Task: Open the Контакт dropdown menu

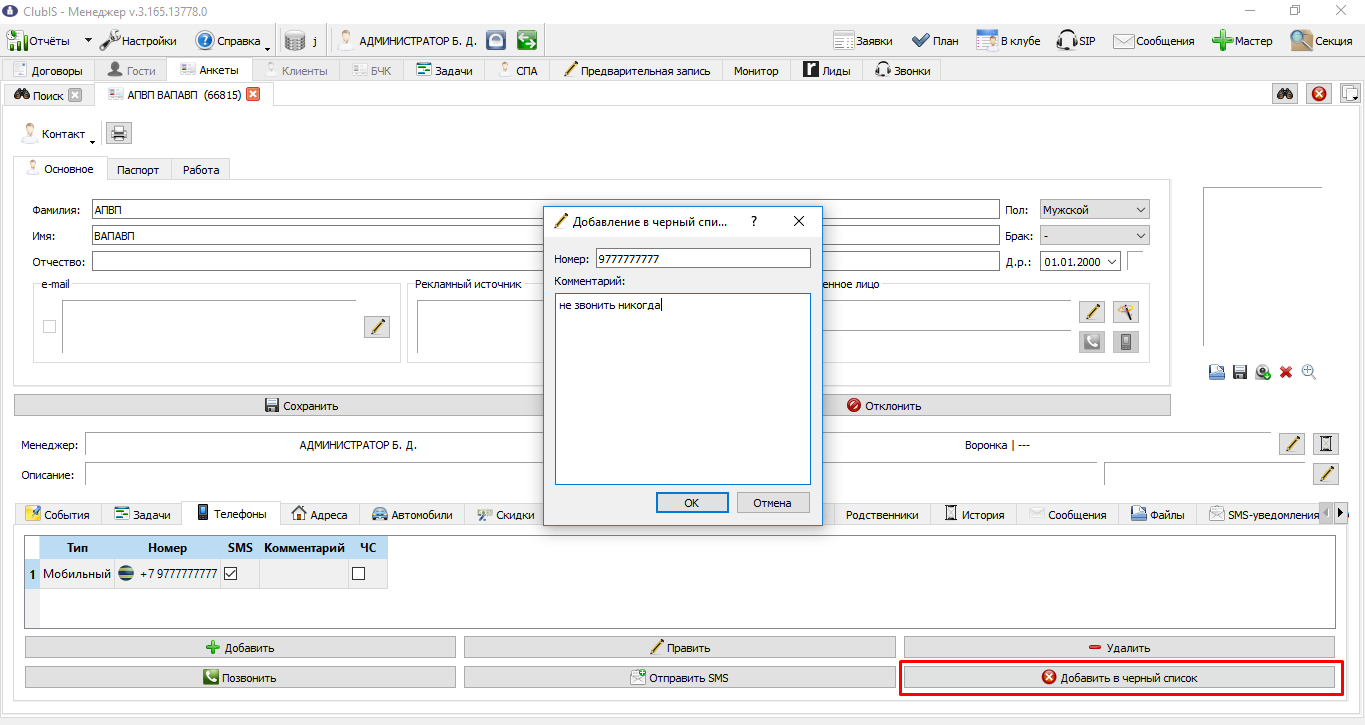Action: pos(57,134)
